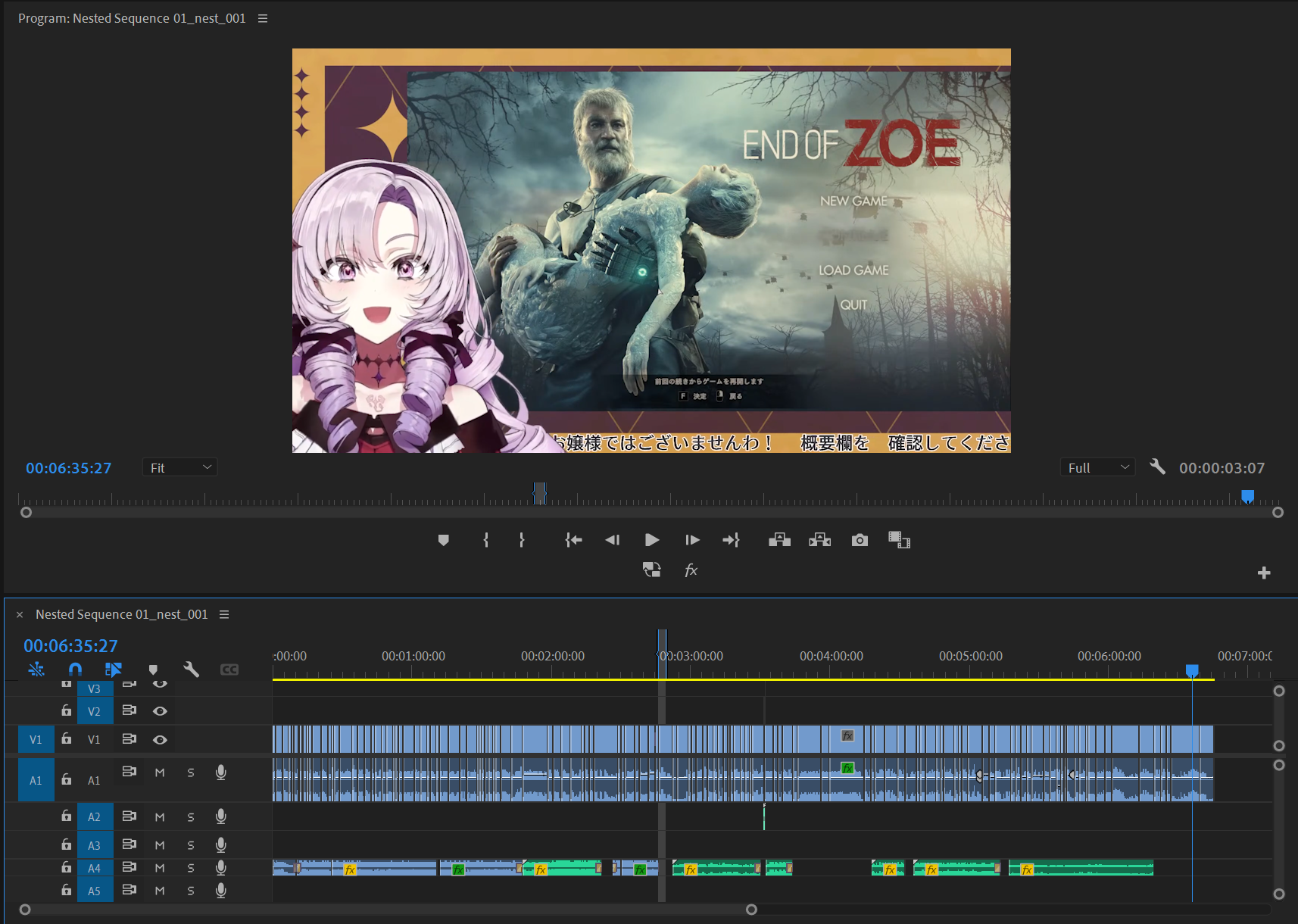The image size is (1298, 924).
Task: Open the zoom level Fit dropdown
Action: tap(180, 467)
